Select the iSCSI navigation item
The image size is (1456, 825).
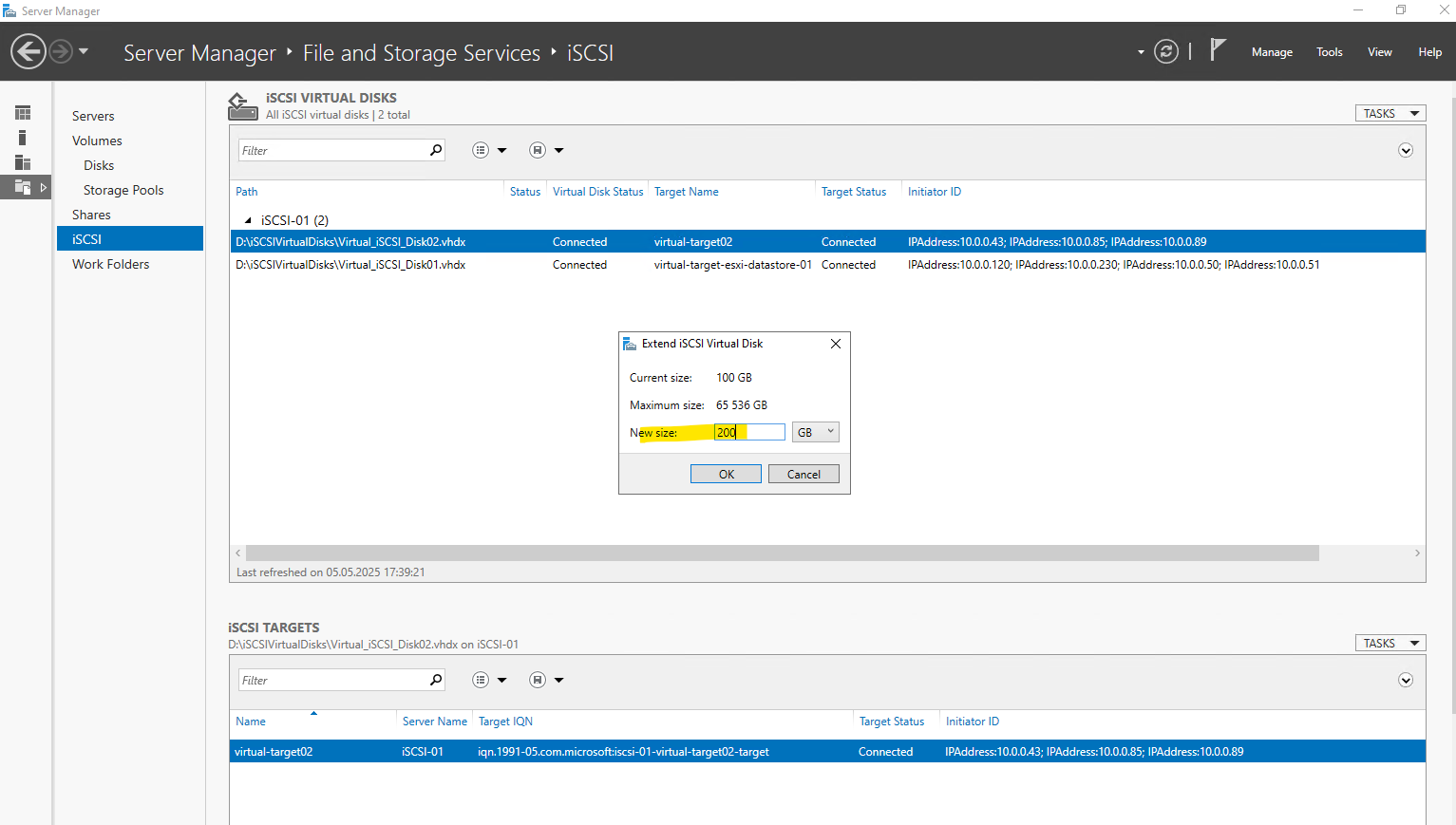point(130,239)
